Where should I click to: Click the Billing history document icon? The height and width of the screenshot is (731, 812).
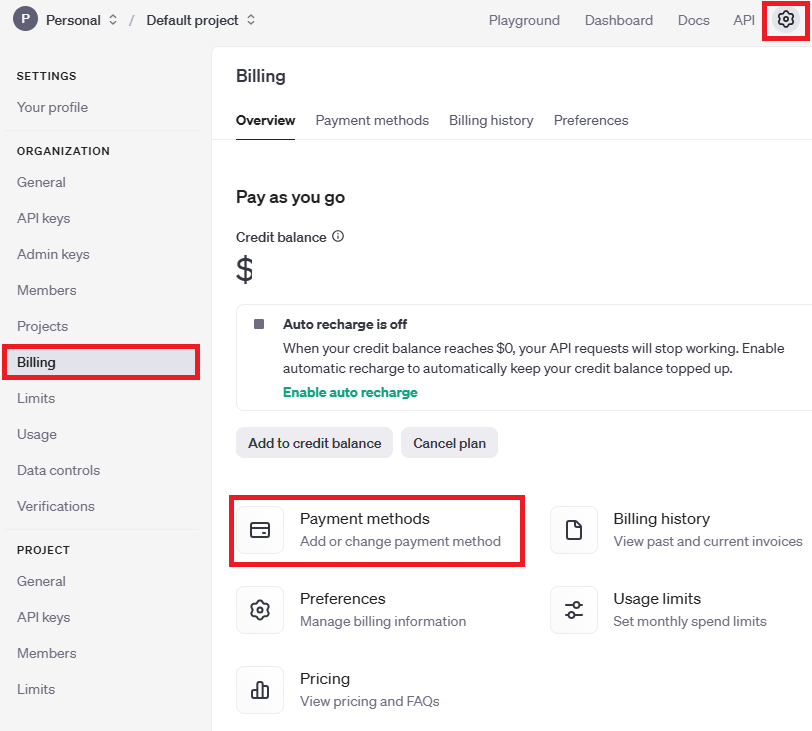[x=574, y=530]
